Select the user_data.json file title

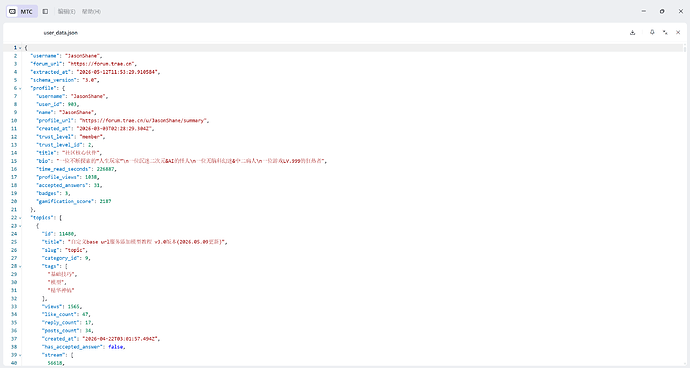(x=61, y=33)
